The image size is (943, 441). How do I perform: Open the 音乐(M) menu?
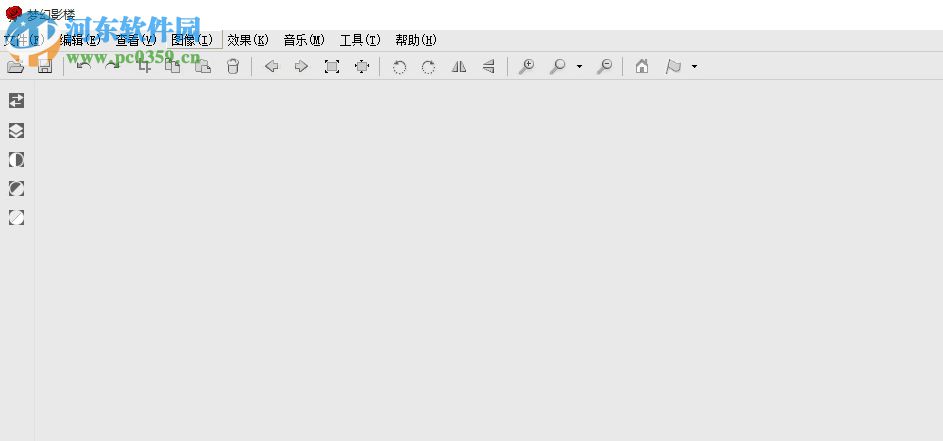pyautogui.click(x=304, y=40)
